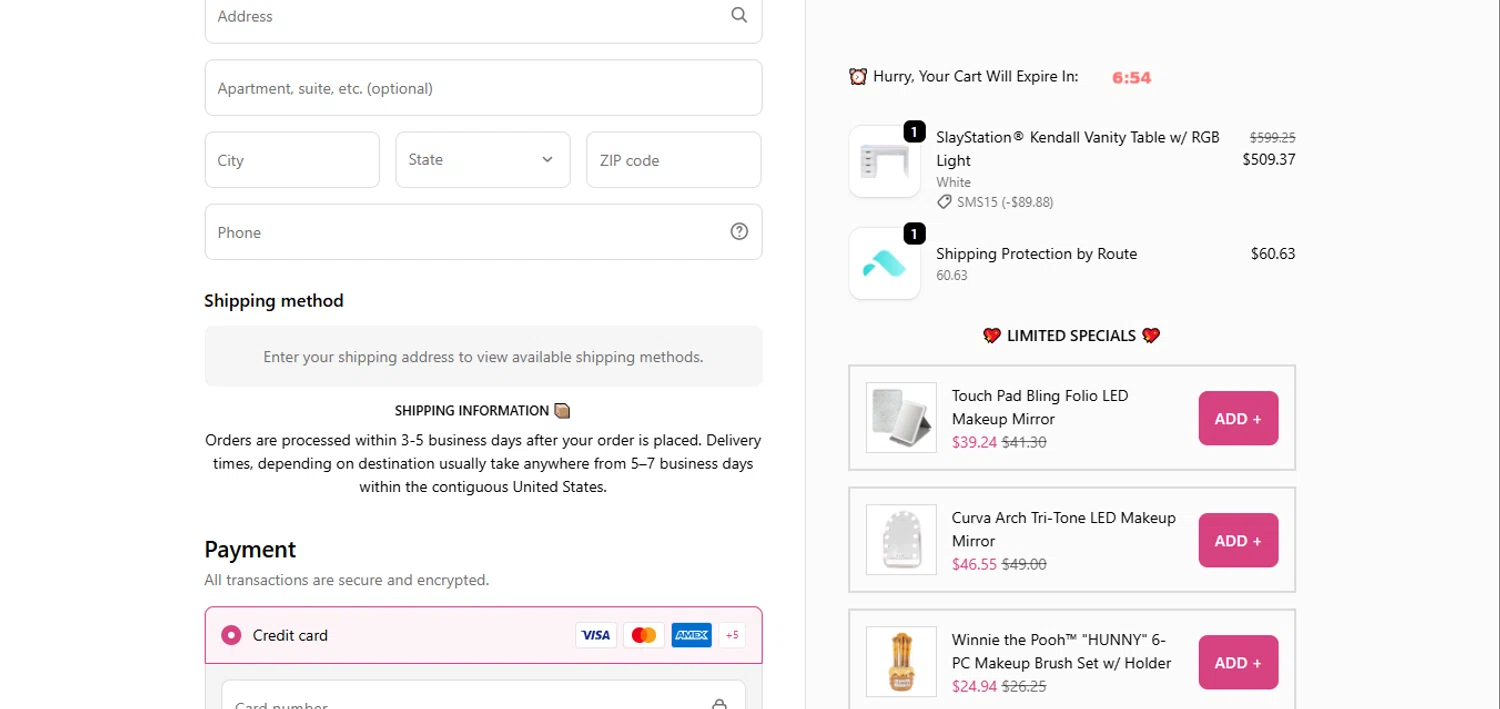Click the alarm clock icon by cart timer
The image size is (1500, 709).
click(857, 77)
